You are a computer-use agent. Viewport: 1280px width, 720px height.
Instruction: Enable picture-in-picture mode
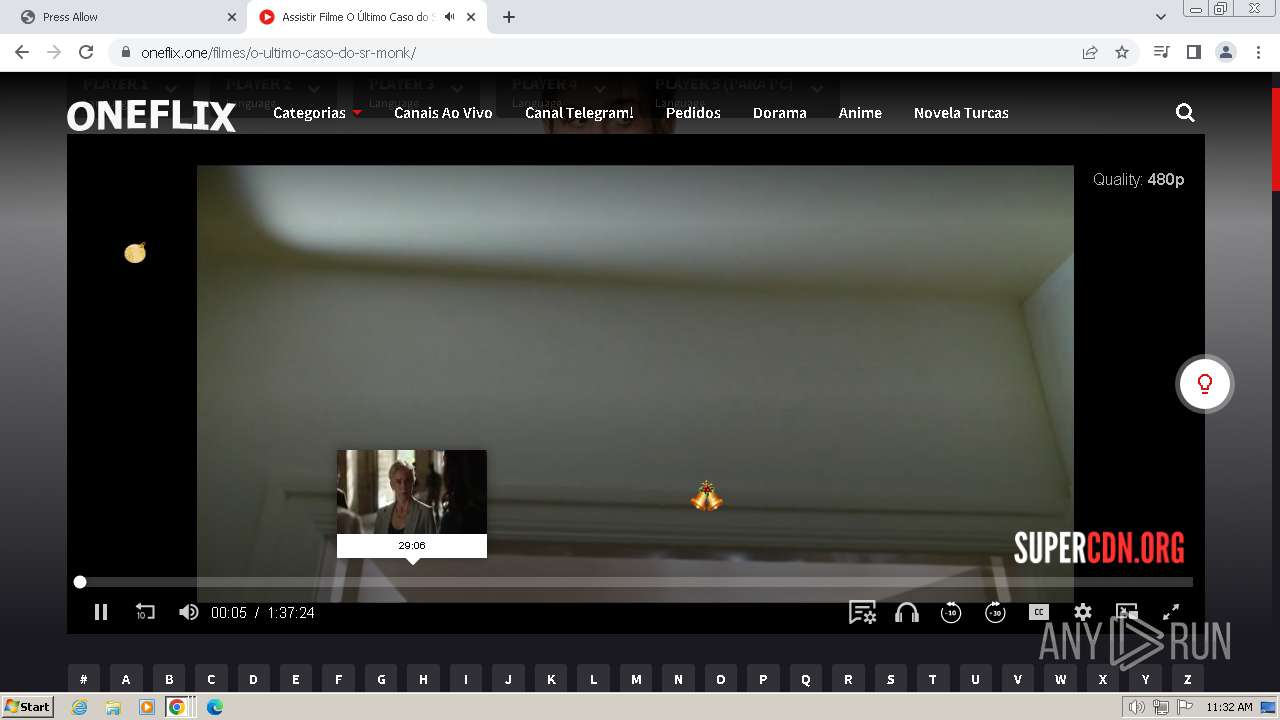click(1127, 612)
